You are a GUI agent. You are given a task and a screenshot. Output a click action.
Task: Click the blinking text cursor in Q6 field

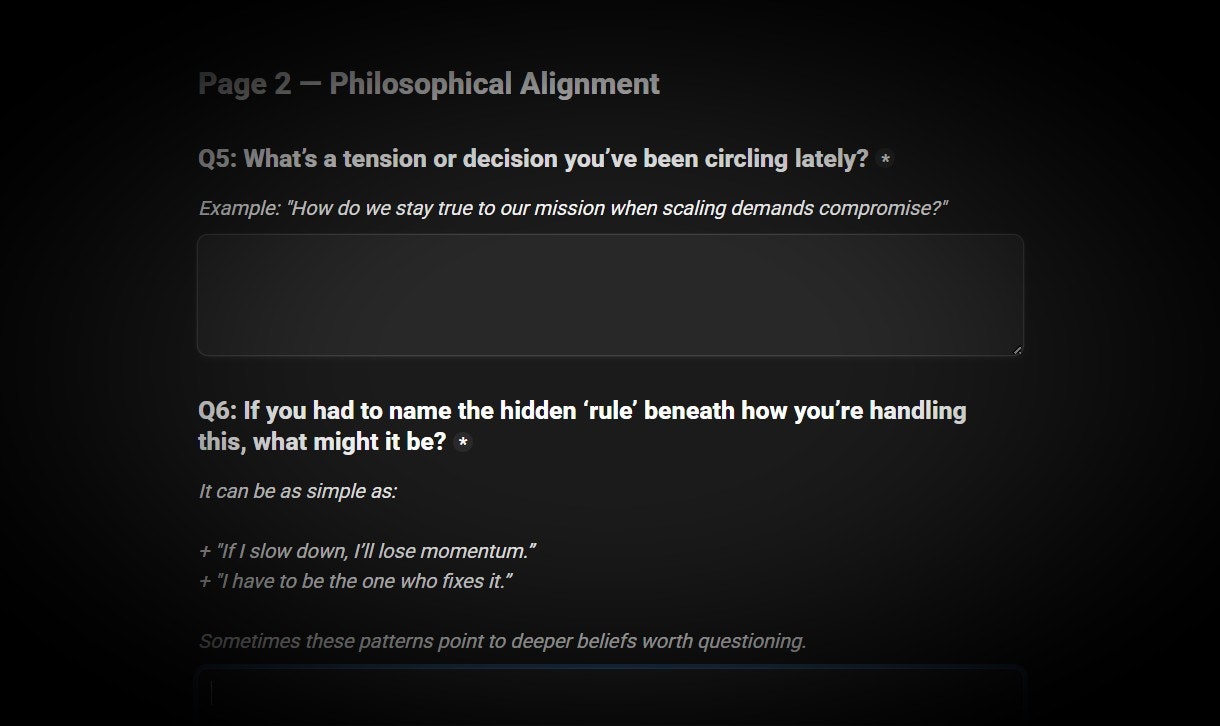pyautogui.click(x=211, y=693)
